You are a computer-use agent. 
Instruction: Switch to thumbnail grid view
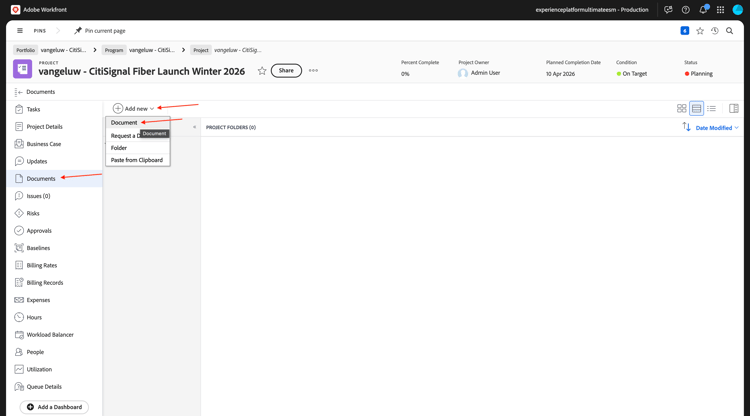(682, 109)
